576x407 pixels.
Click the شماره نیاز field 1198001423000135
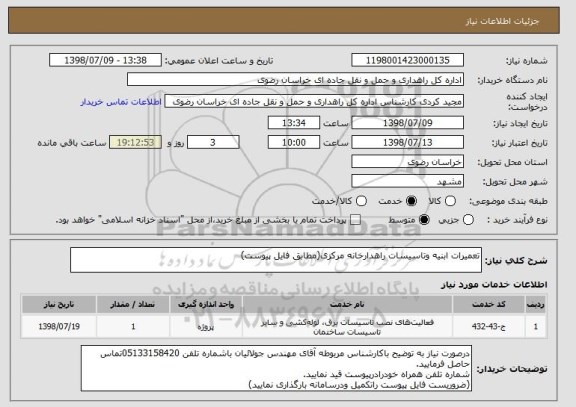(407, 60)
